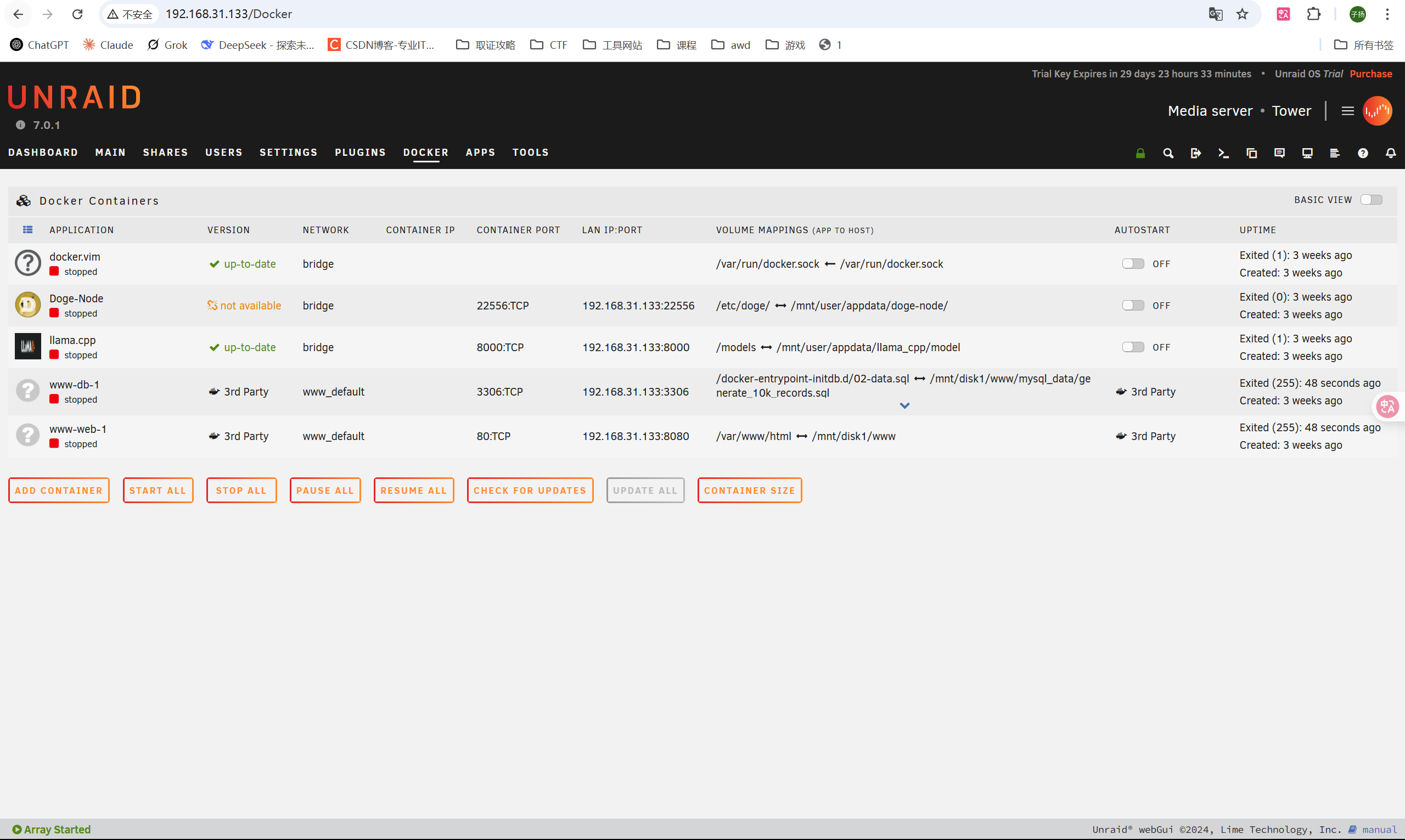Open the hamburger menu near Tower

(x=1347, y=111)
